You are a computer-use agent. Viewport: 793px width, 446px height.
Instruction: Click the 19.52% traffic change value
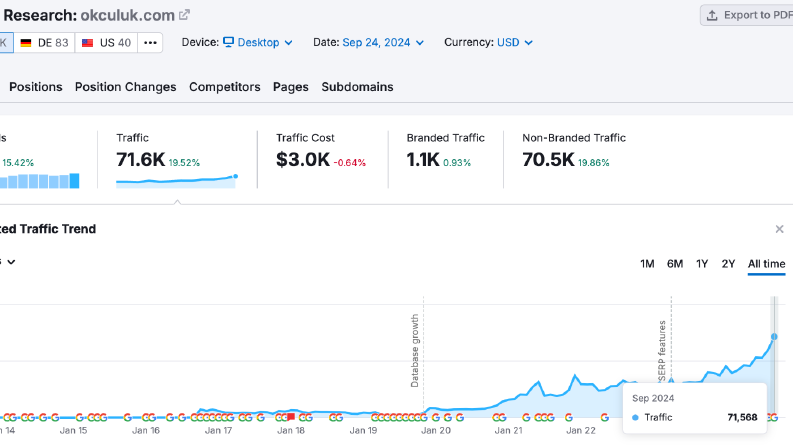[184, 163]
